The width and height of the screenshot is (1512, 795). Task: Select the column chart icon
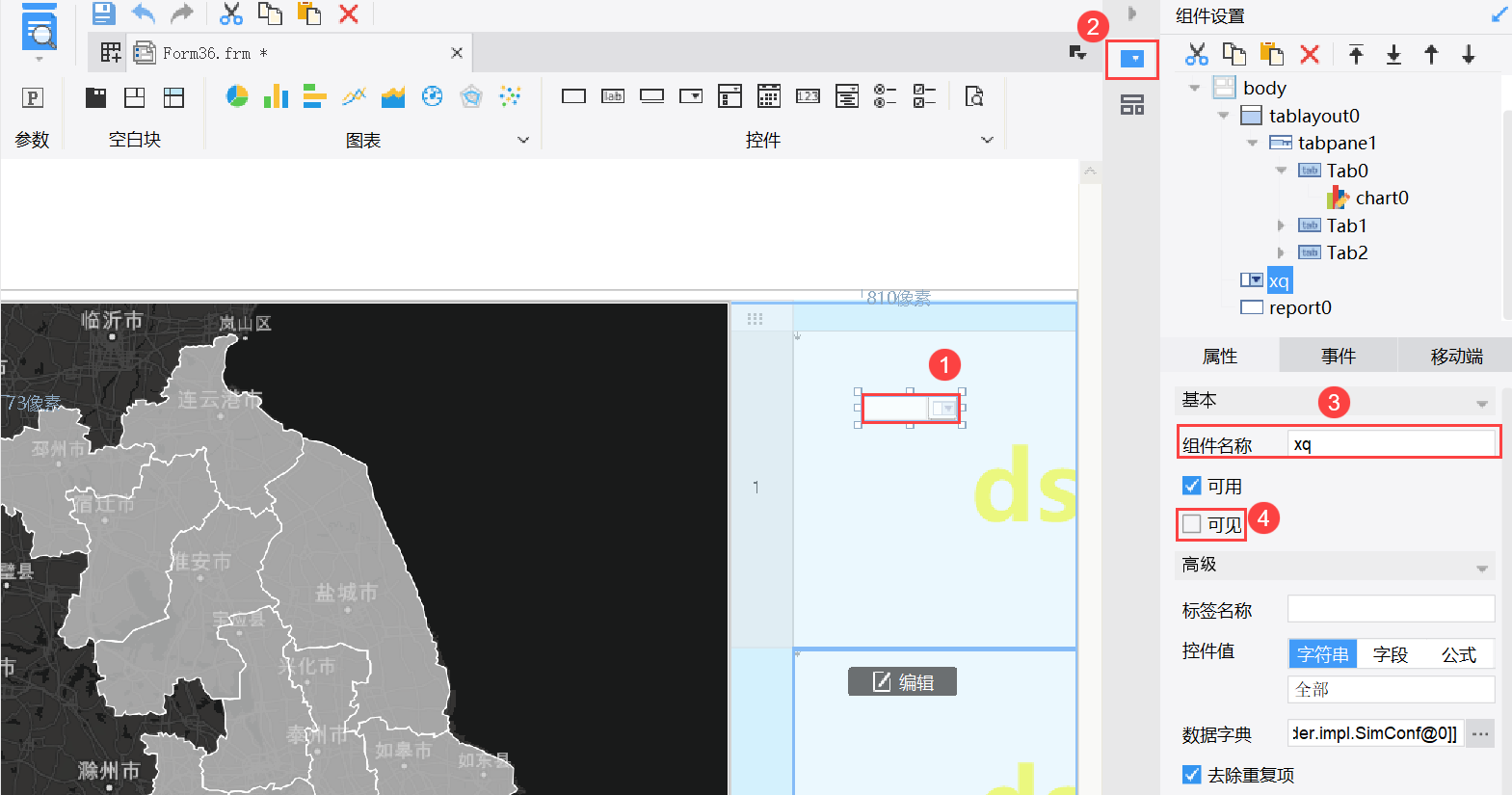pos(276,96)
